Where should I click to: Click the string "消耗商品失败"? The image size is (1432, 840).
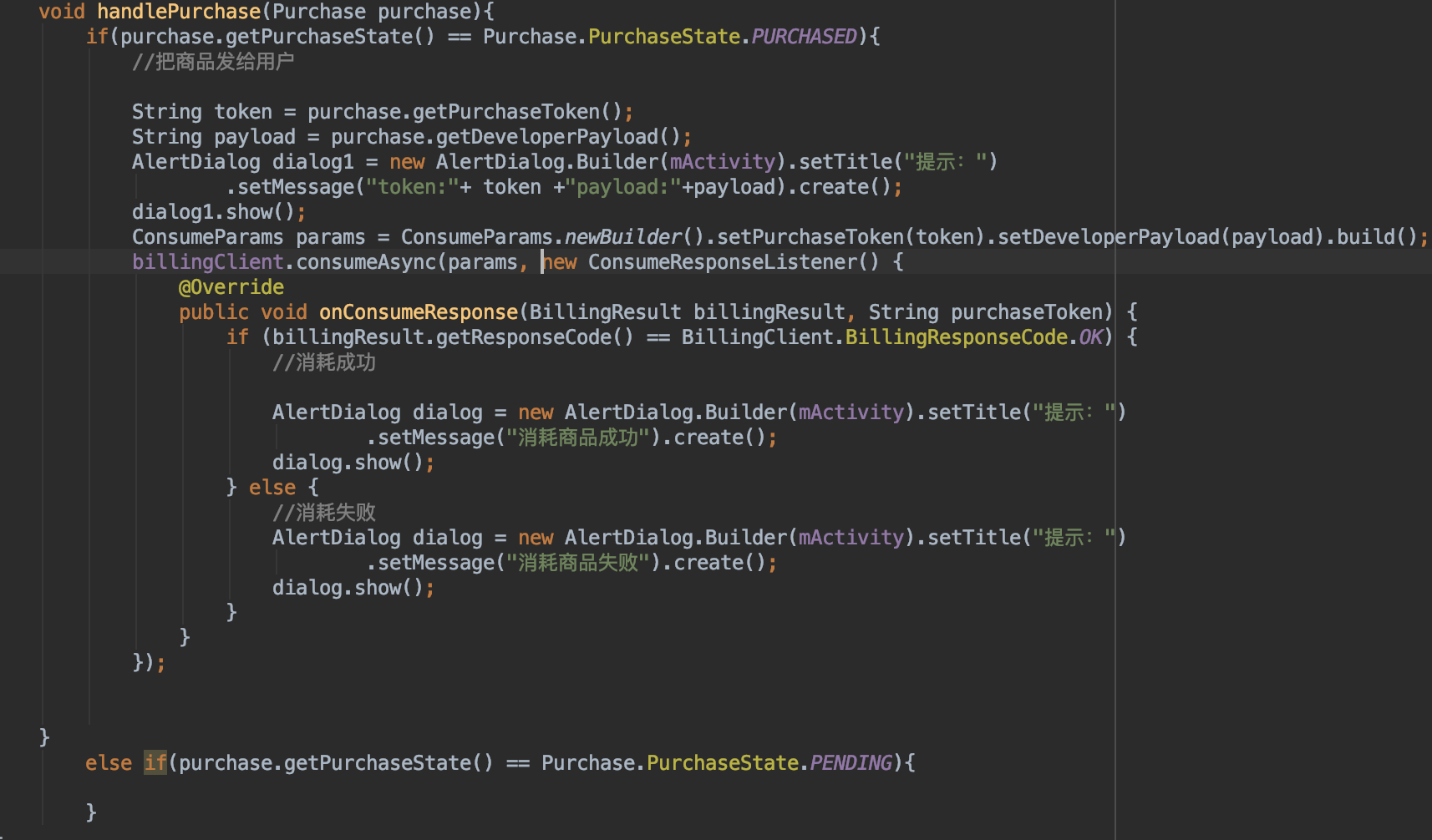coord(578,563)
